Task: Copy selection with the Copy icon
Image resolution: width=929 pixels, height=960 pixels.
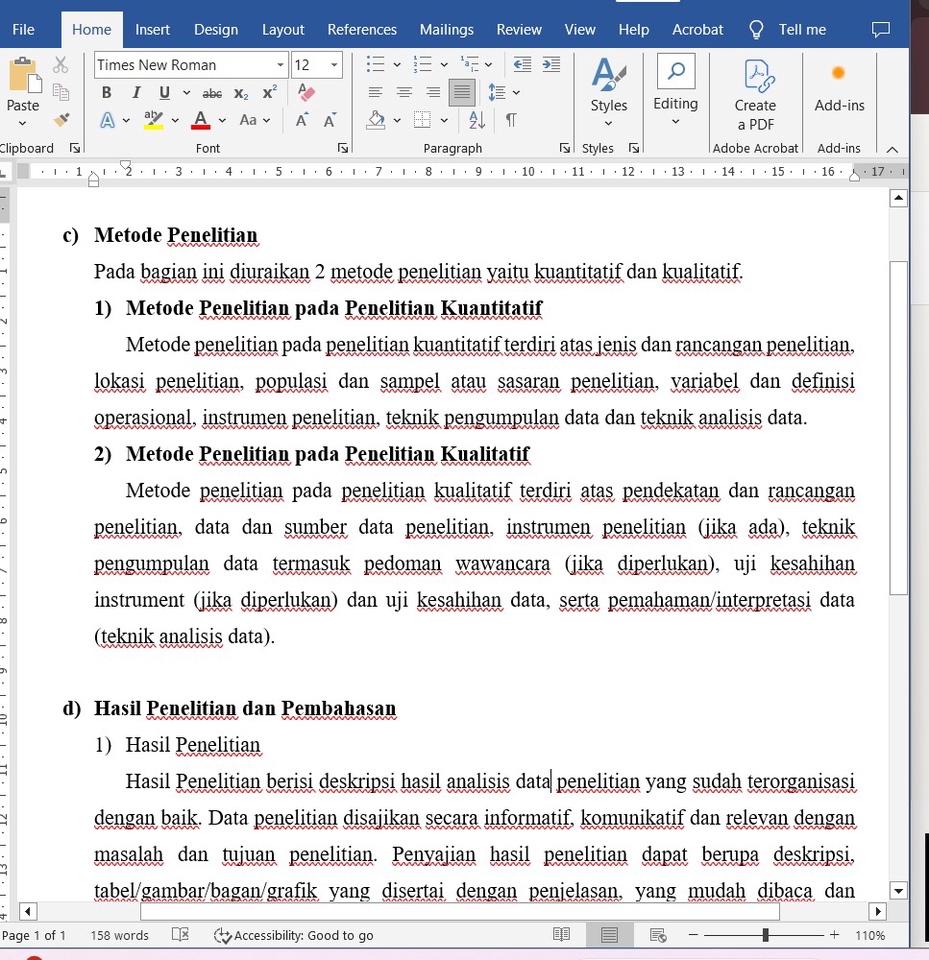Action: click(x=60, y=92)
